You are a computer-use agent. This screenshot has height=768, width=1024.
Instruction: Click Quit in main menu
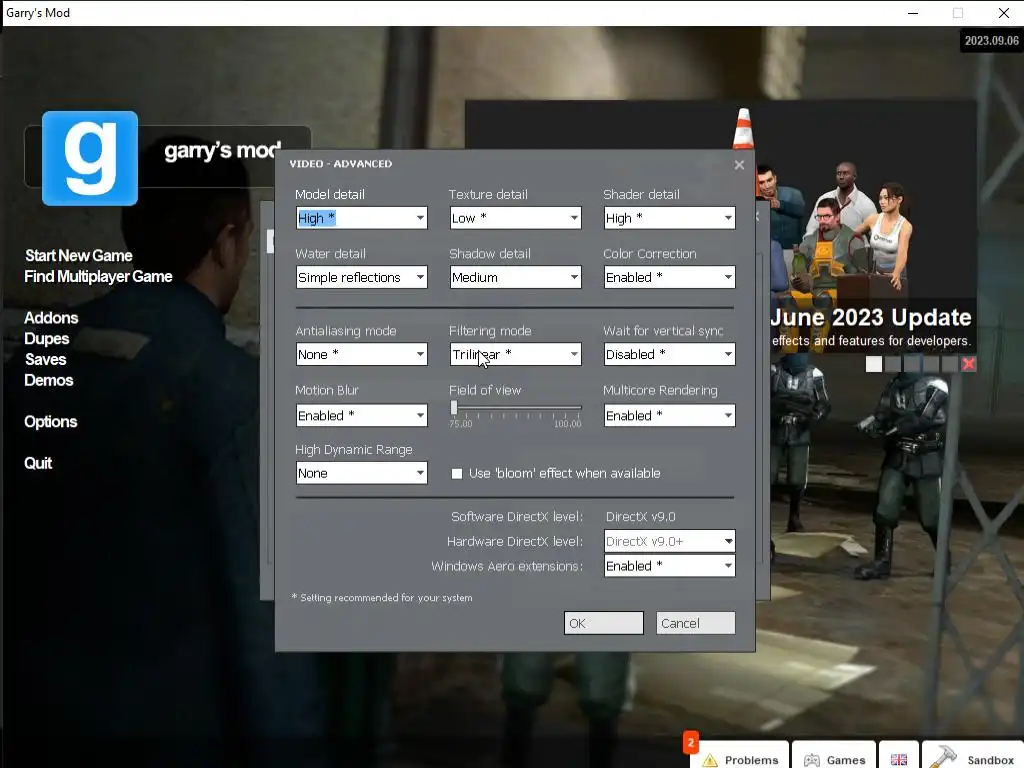(x=38, y=463)
